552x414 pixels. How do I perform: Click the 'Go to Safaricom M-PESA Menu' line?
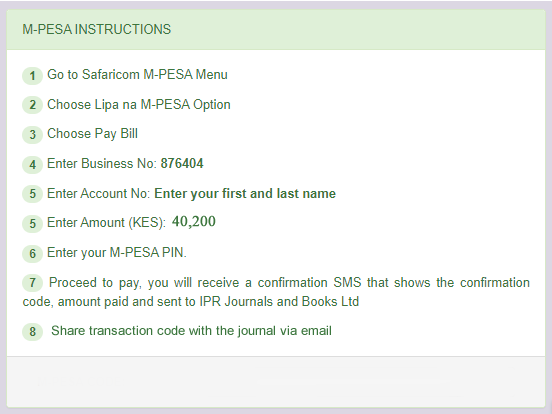click(137, 75)
